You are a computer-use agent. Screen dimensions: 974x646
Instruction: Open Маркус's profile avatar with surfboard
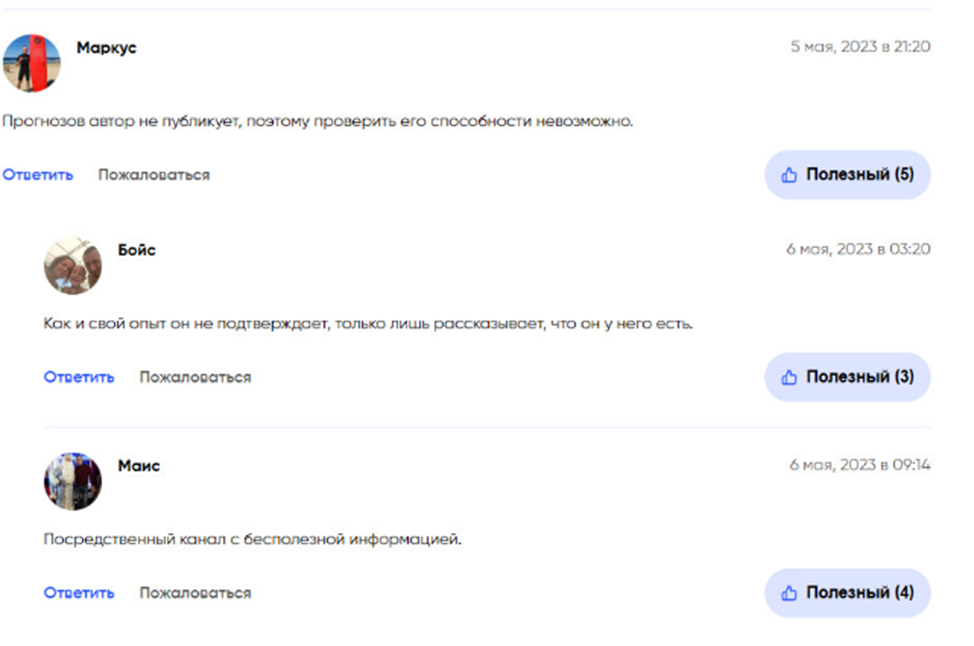pos(31,63)
